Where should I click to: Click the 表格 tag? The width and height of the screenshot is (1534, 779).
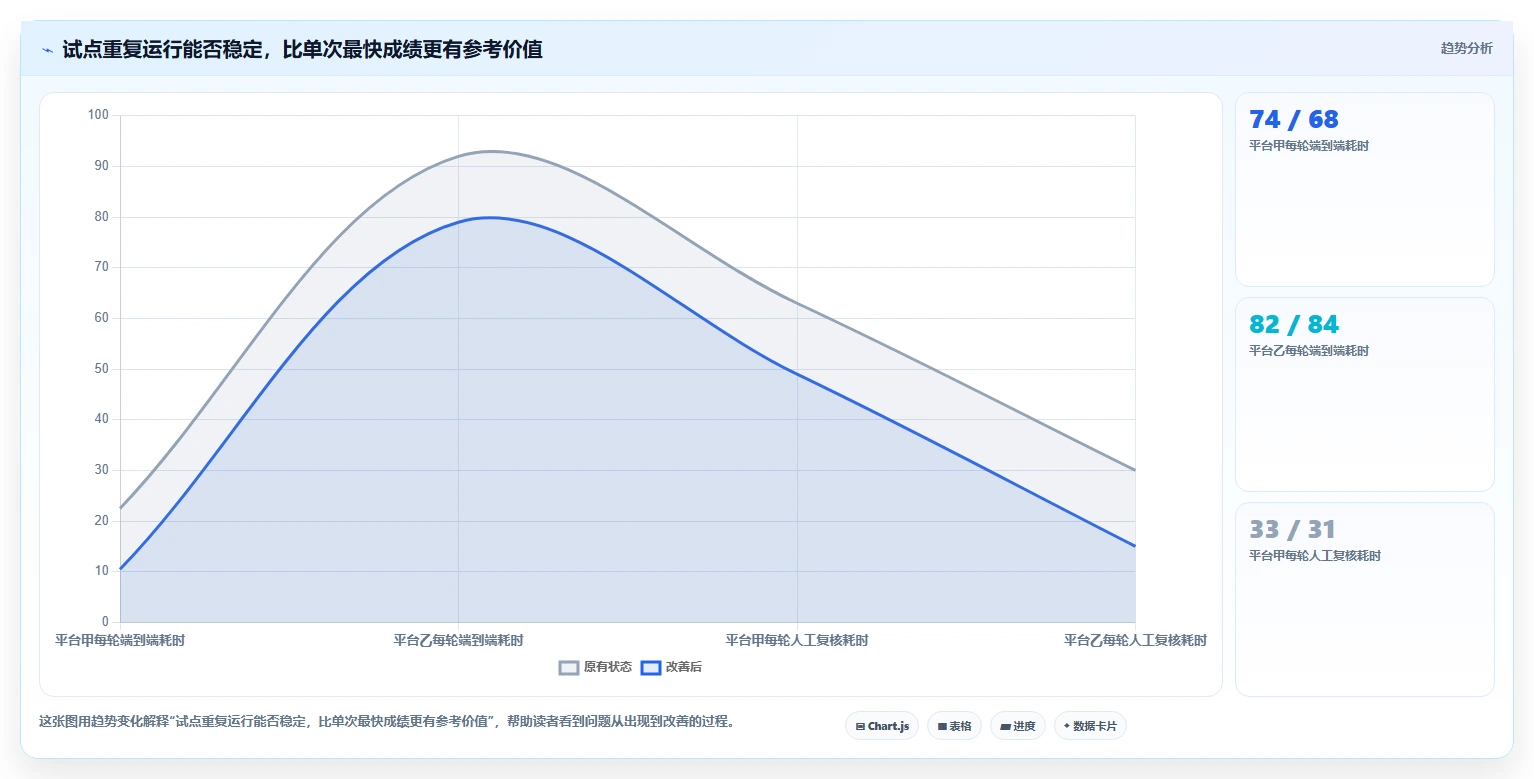point(954,726)
